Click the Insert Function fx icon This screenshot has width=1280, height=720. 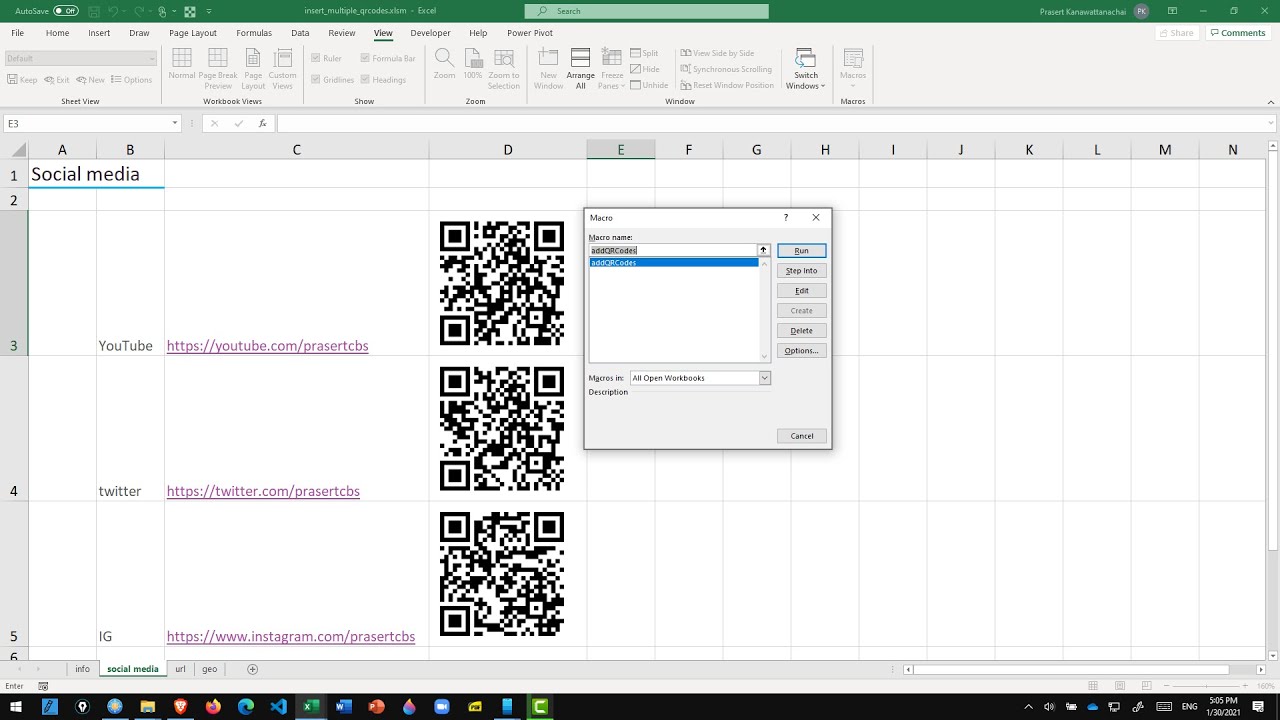click(263, 124)
